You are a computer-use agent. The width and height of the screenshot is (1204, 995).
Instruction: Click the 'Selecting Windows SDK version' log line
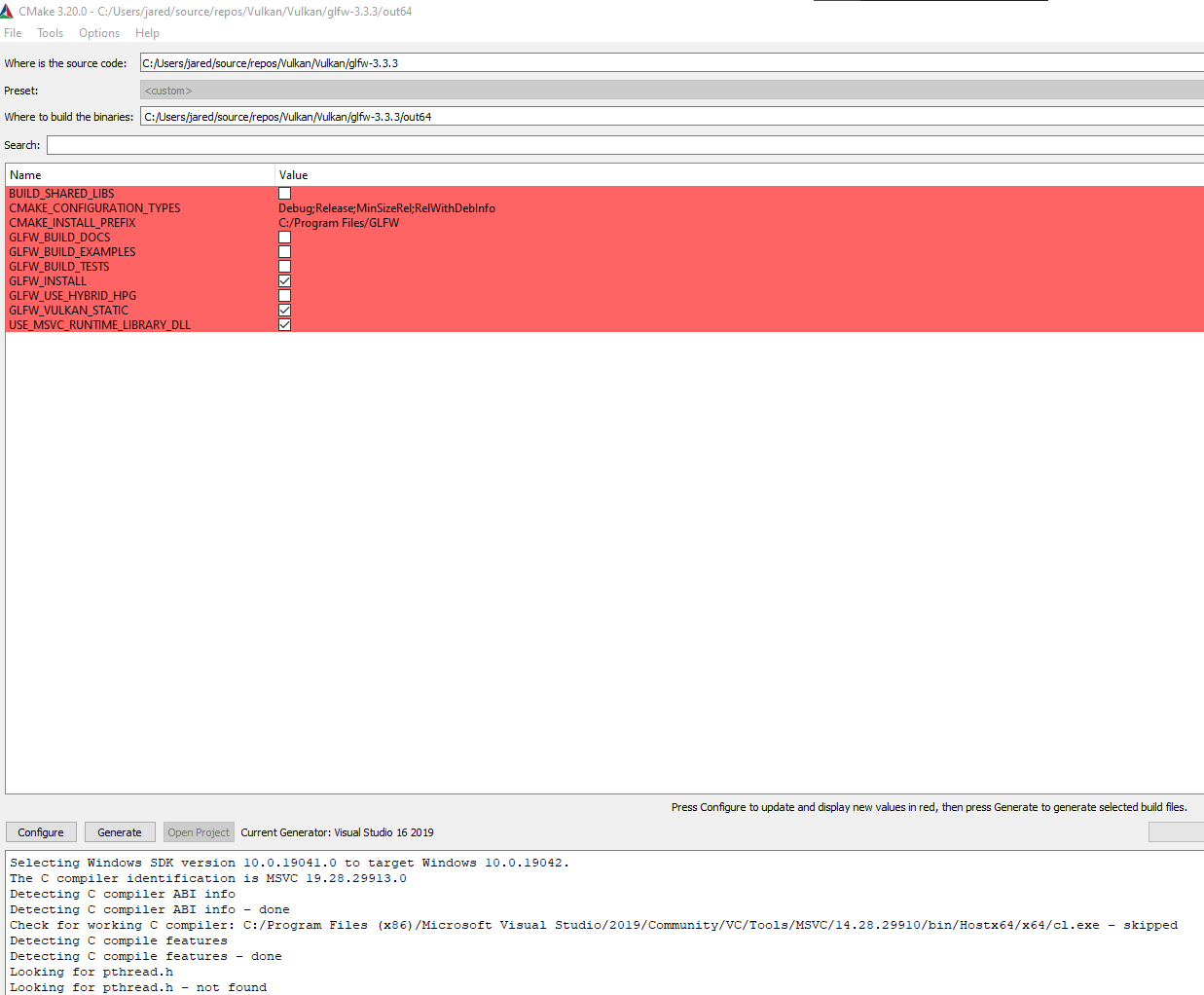pos(289,863)
